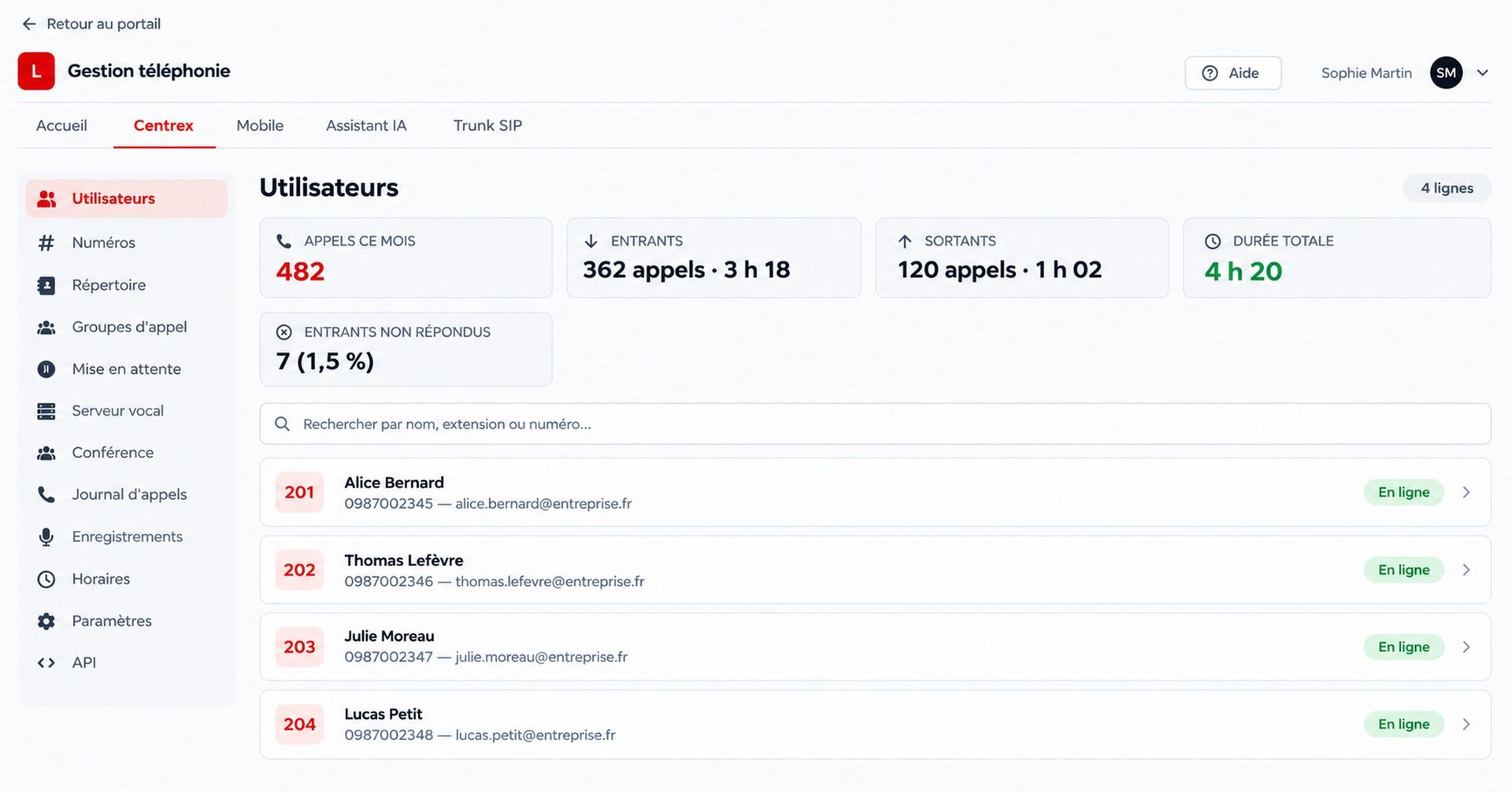The image size is (1512, 792).
Task: Open the Aide help button
Action: (1233, 73)
